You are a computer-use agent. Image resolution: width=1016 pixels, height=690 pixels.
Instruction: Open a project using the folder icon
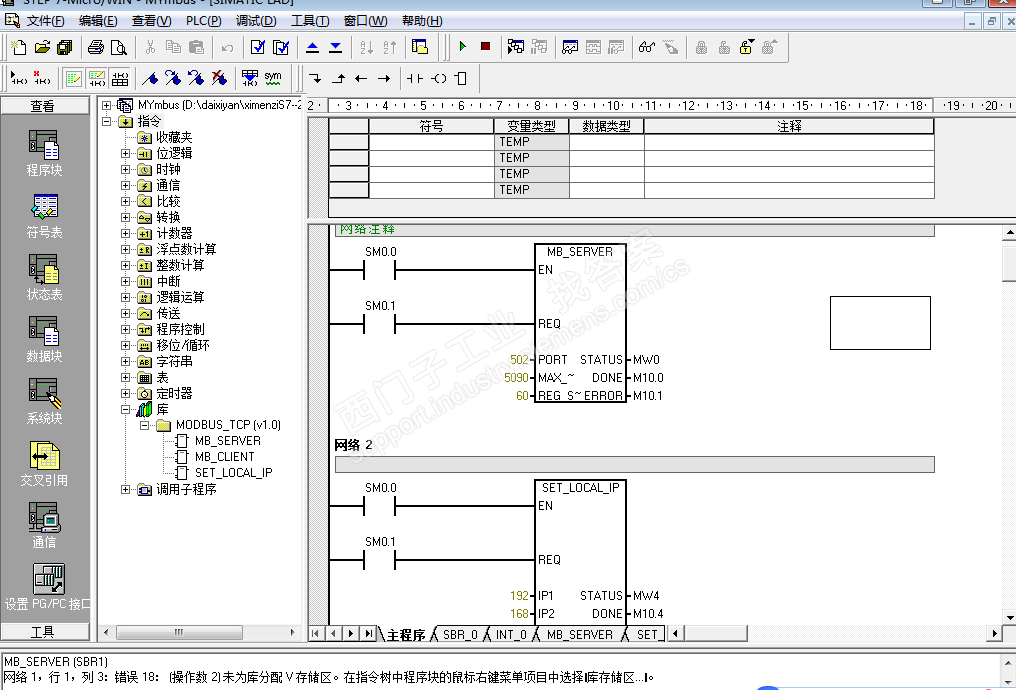click(x=42, y=47)
